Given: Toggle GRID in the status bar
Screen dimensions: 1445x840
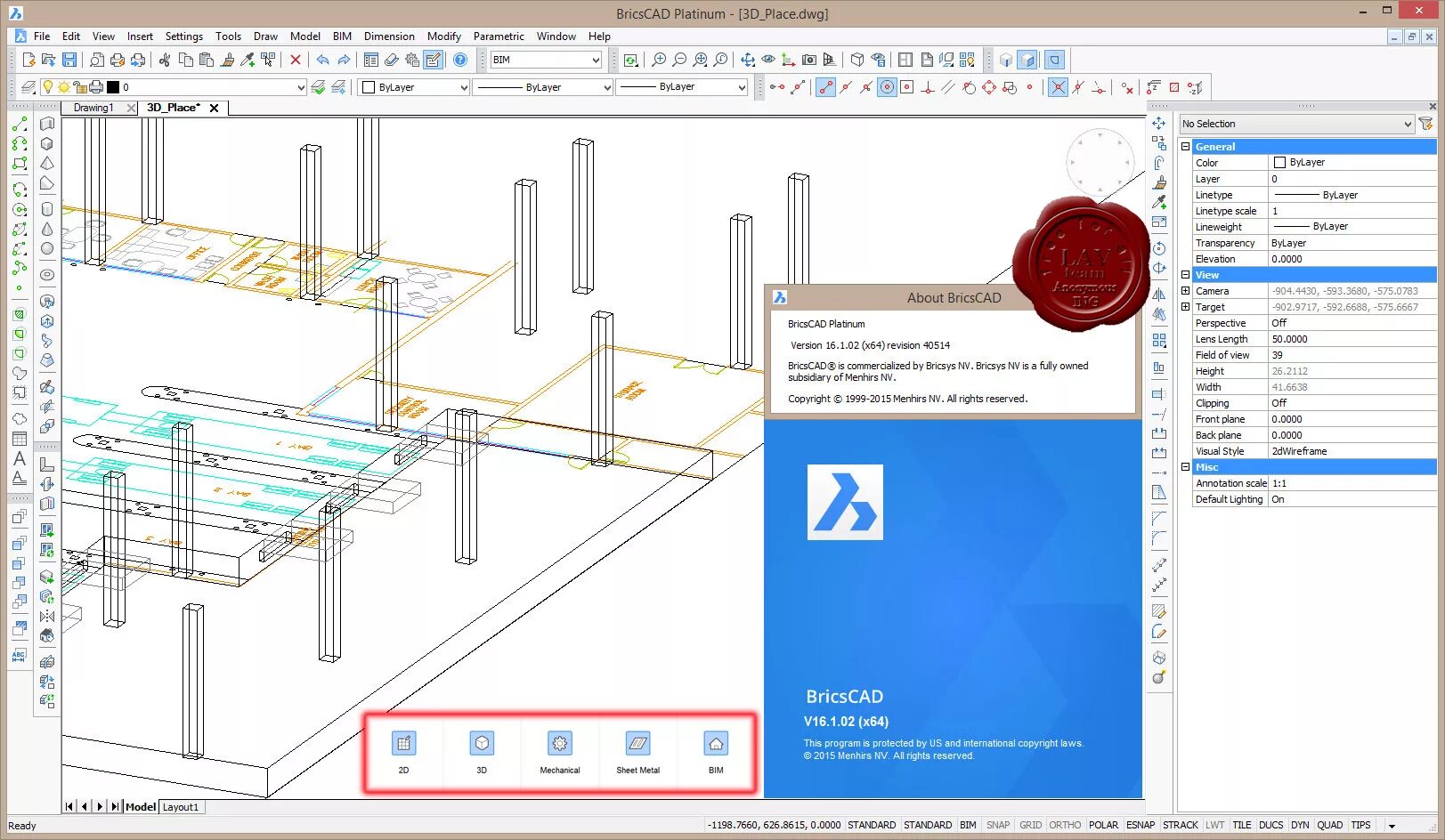Looking at the screenshot, I should tap(1030, 825).
